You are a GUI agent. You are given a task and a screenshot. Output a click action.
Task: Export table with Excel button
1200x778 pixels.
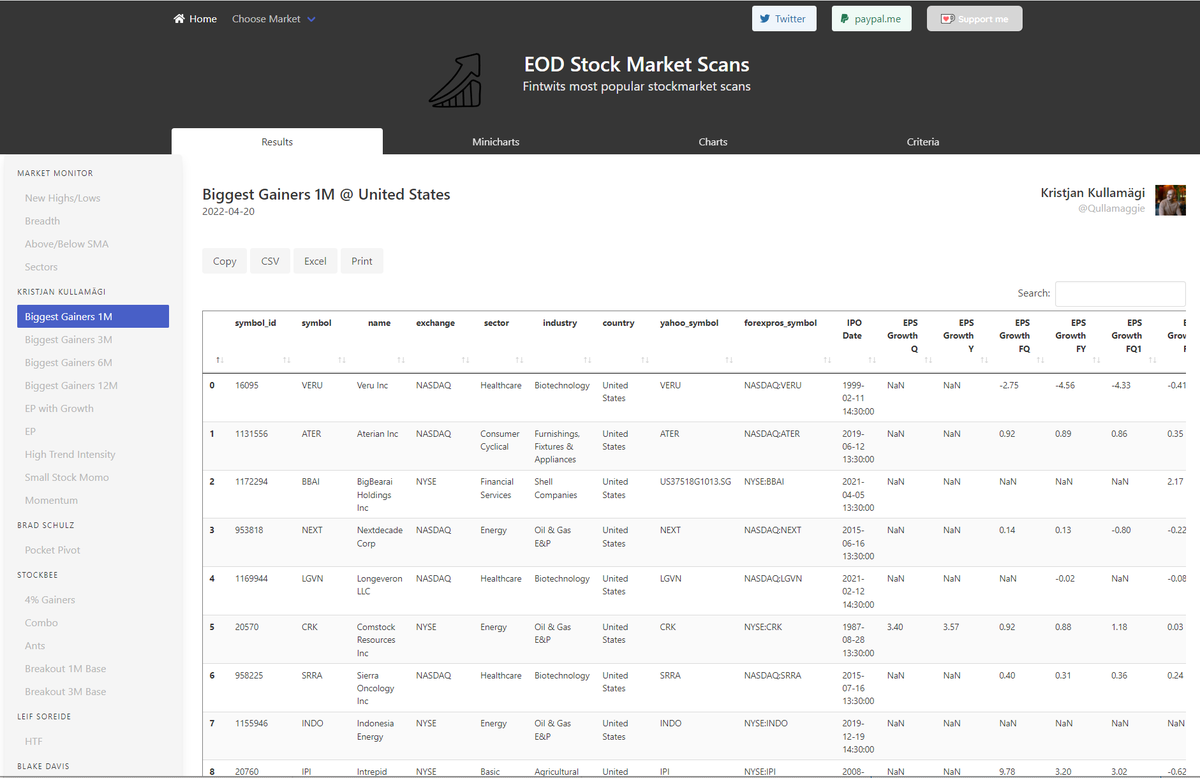(315, 261)
